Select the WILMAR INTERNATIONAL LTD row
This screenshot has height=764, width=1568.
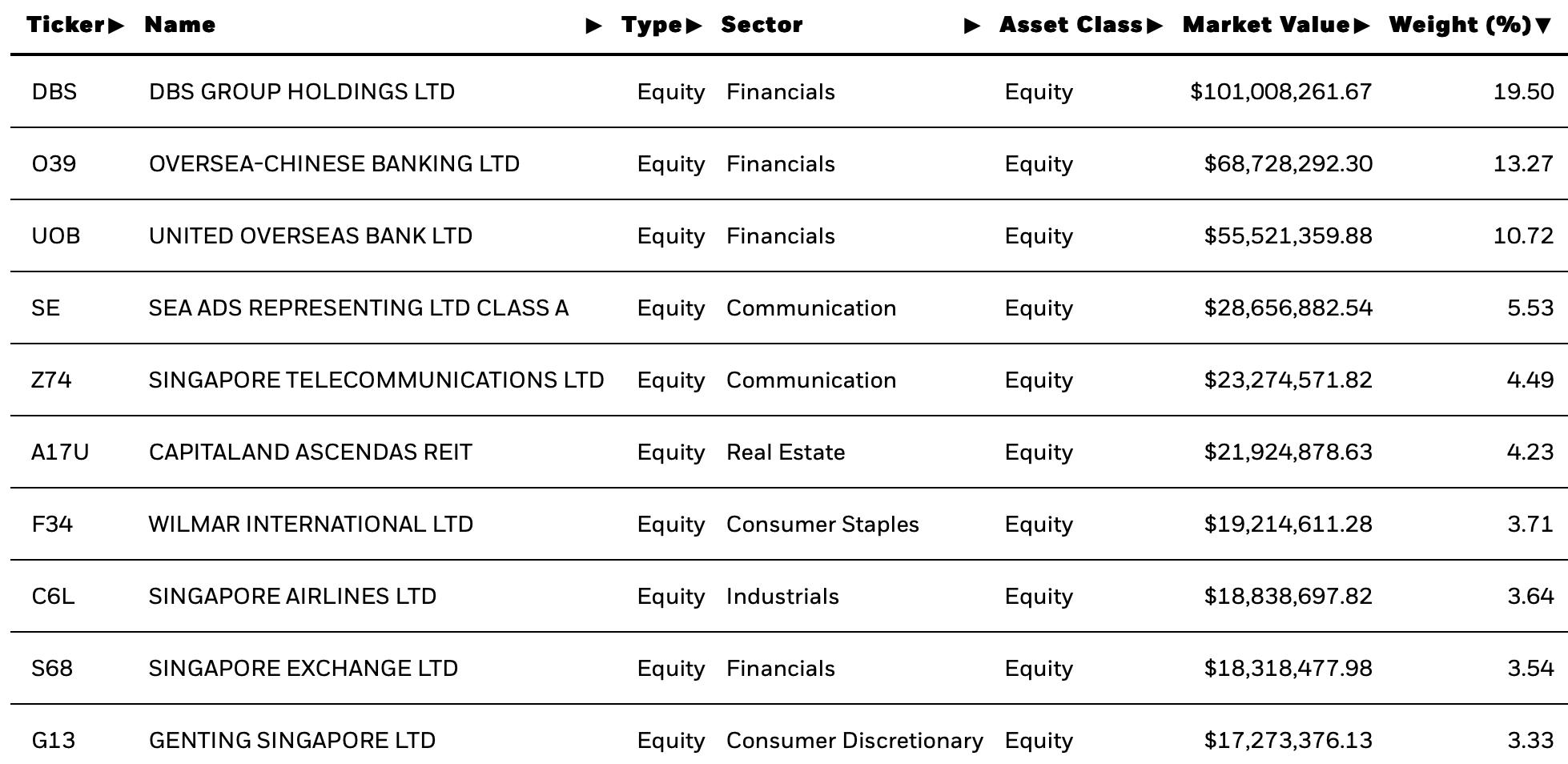click(789, 524)
